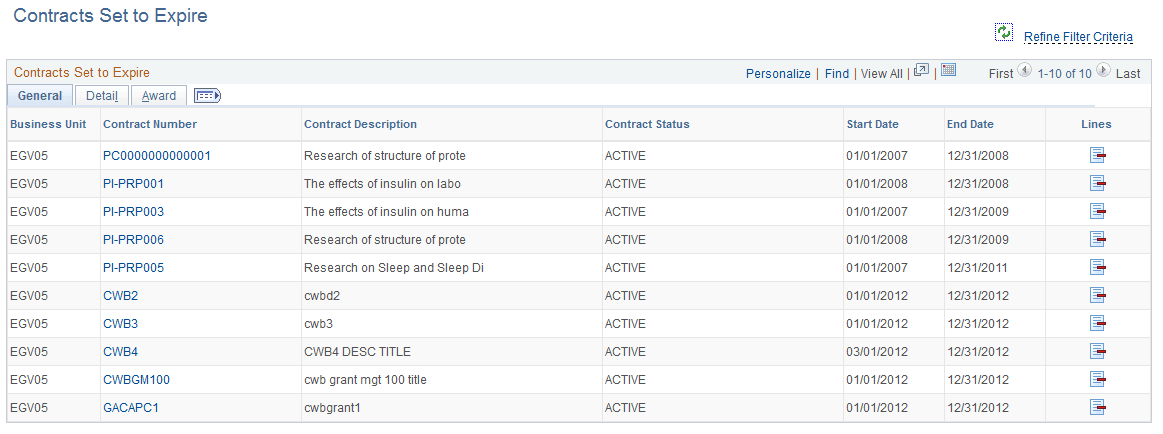Click the next rows arrow icon
1163x434 pixels.
pos(1104,70)
